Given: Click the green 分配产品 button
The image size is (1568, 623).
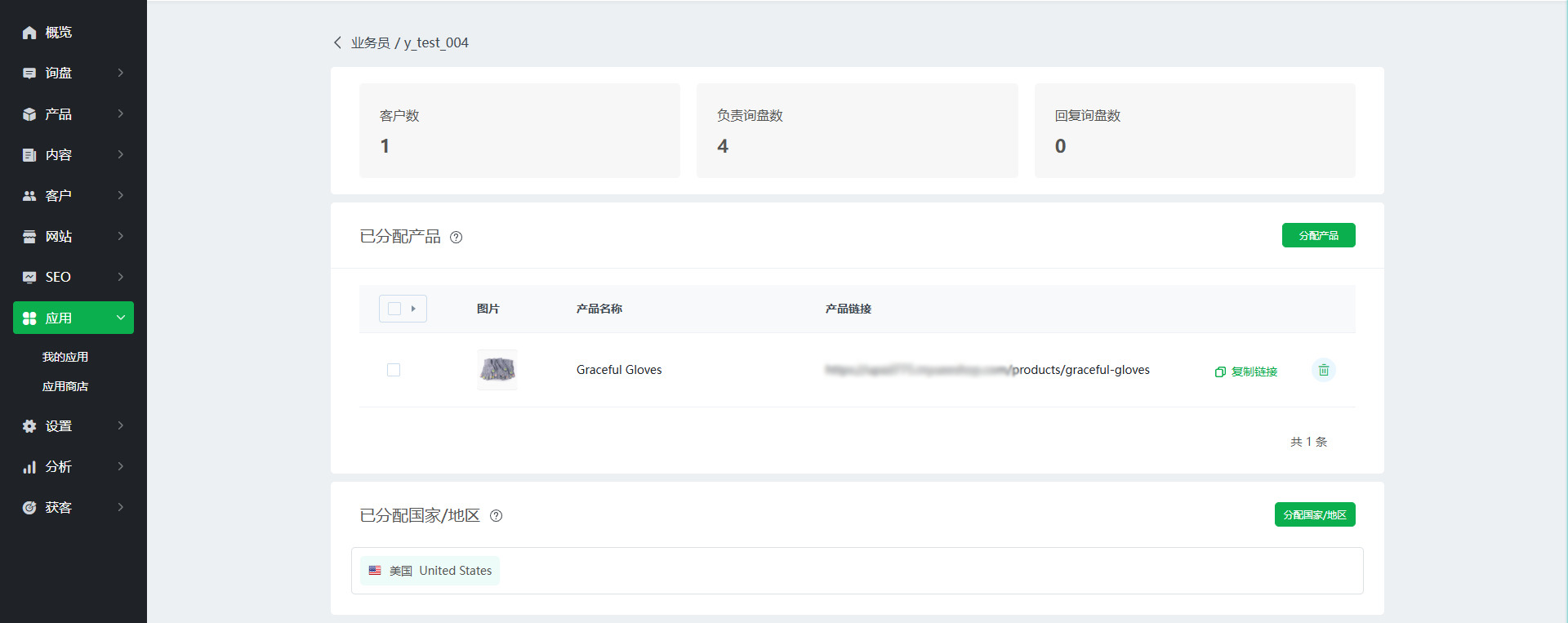Looking at the screenshot, I should [x=1318, y=235].
